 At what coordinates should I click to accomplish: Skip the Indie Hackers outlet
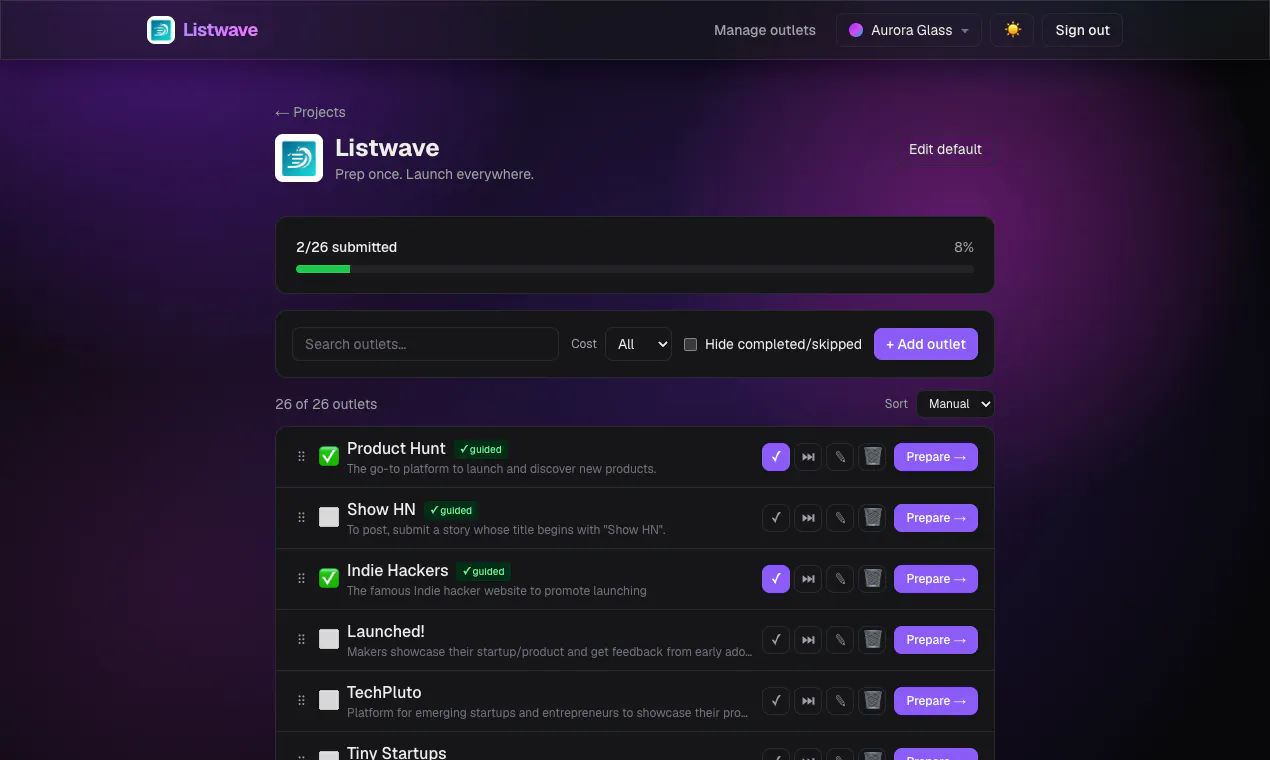point(808,579)
